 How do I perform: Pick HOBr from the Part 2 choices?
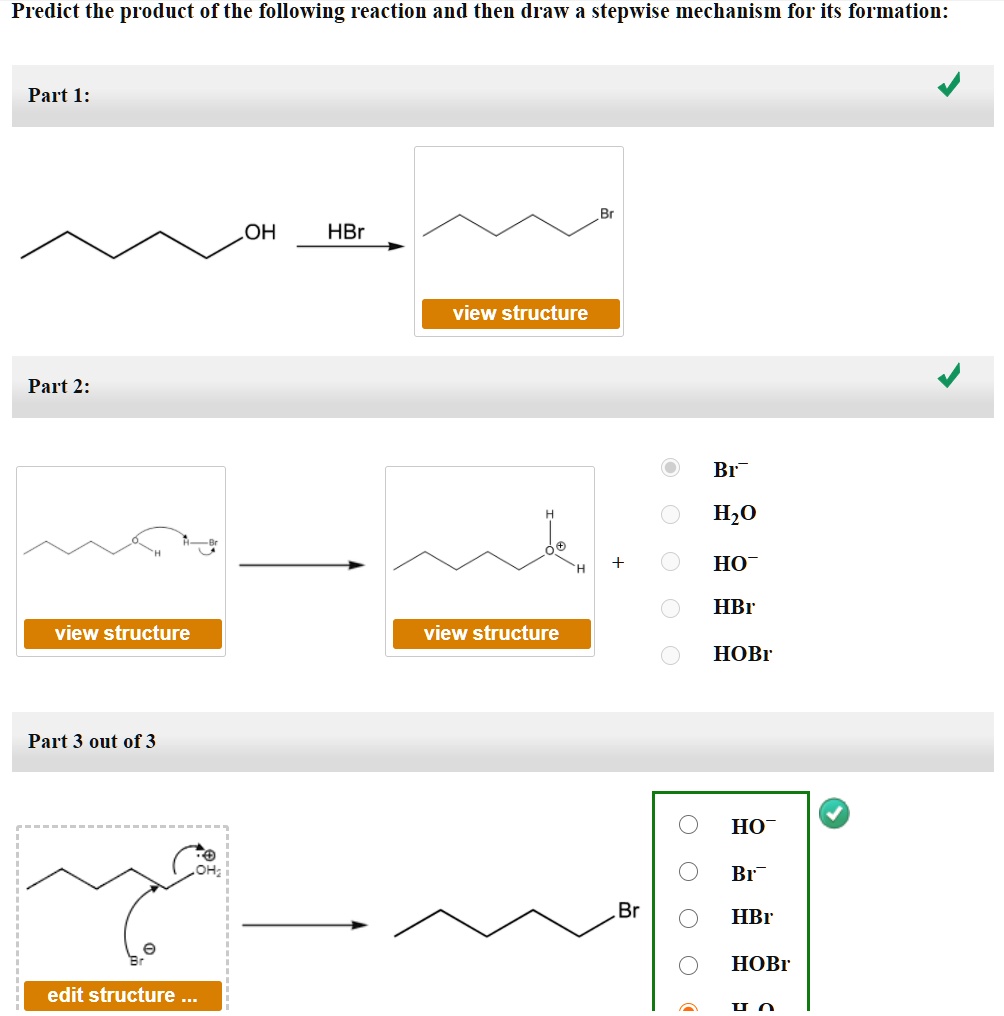(x=670, y=654)
